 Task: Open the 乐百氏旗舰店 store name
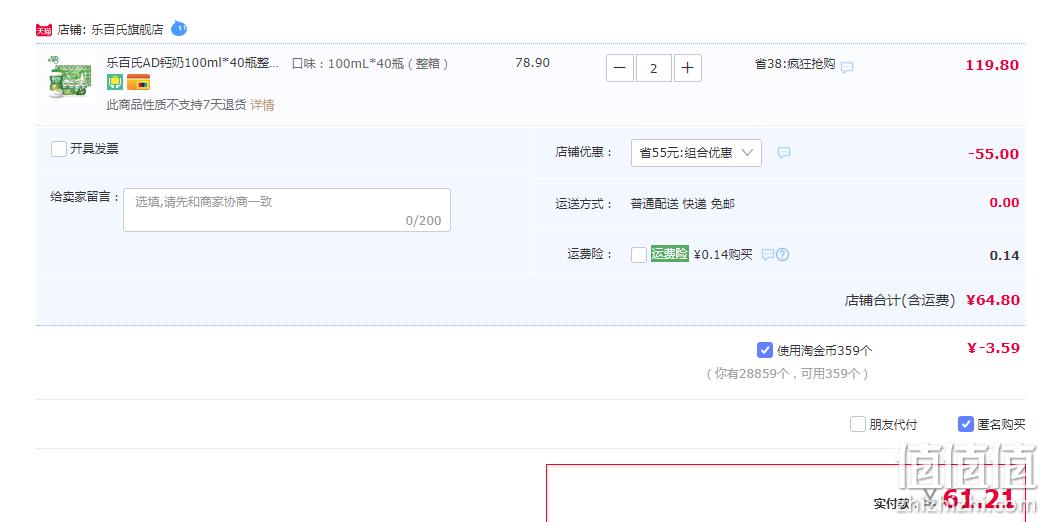(127, 30)
